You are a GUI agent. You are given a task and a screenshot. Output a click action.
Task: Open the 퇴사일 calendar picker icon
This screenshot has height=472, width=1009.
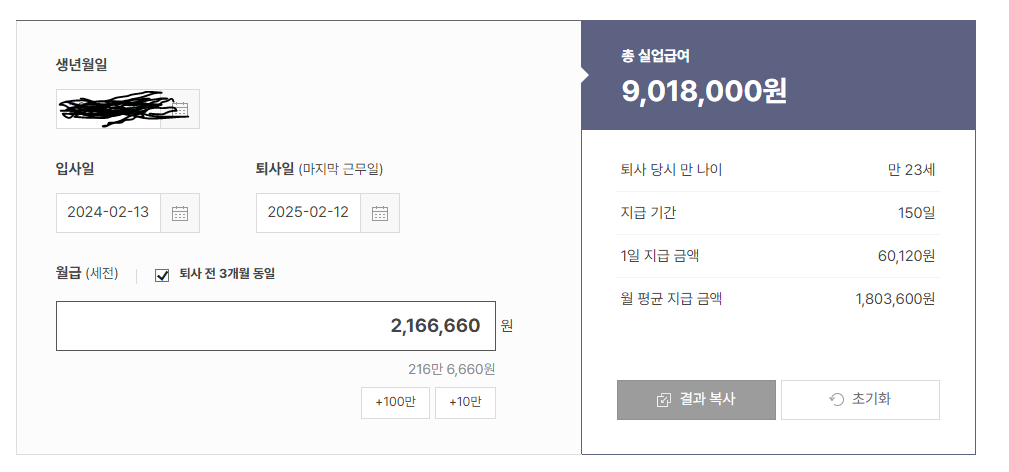point(380,213)
